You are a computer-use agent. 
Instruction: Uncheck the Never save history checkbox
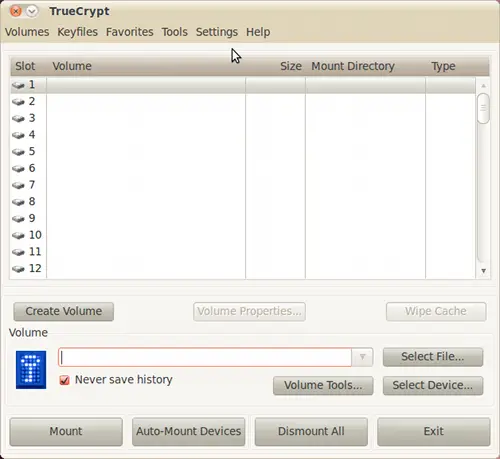click(x=64, y=380)
